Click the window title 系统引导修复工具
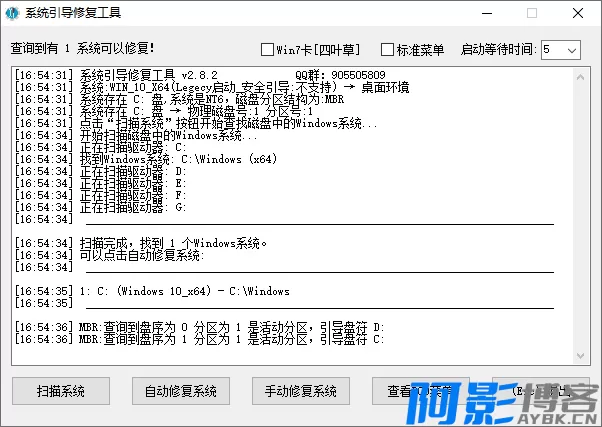 pyautogui.click(x=73, y=13)
